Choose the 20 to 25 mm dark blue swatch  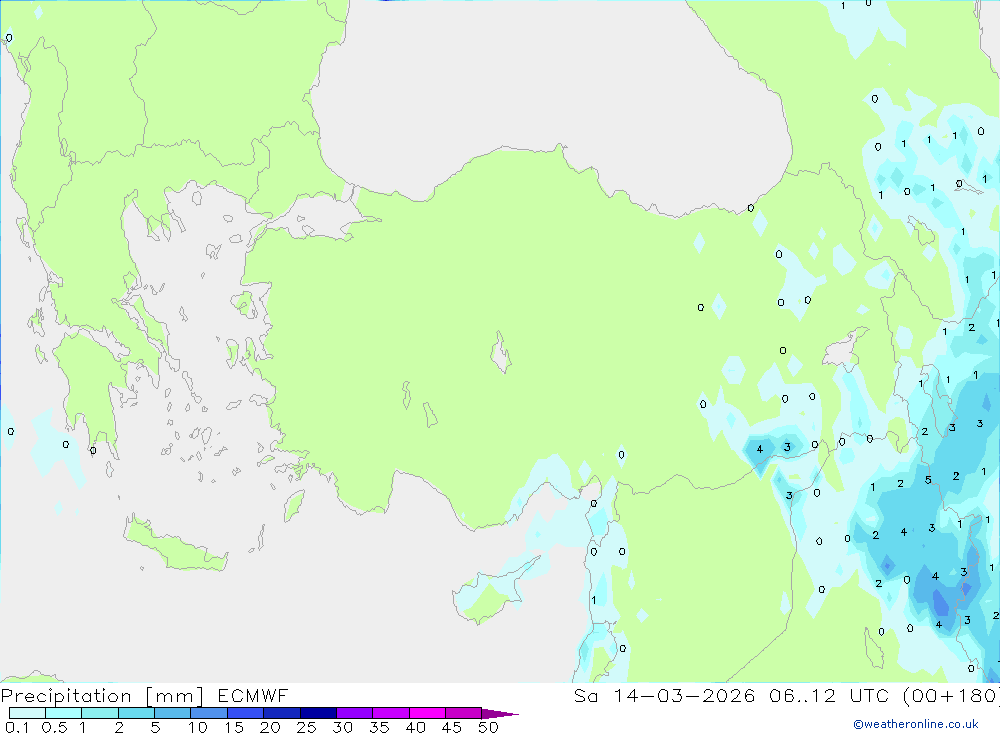point(282,713)
